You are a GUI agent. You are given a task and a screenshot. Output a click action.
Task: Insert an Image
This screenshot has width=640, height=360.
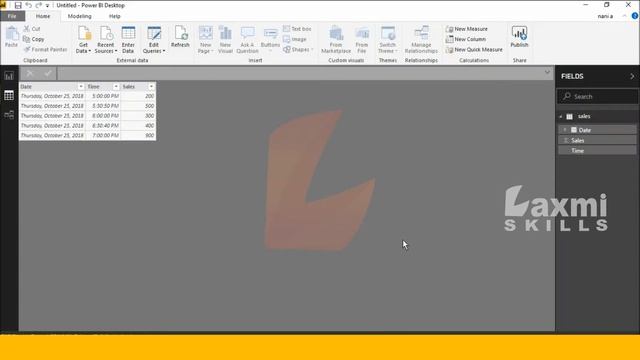click(295, 39)
